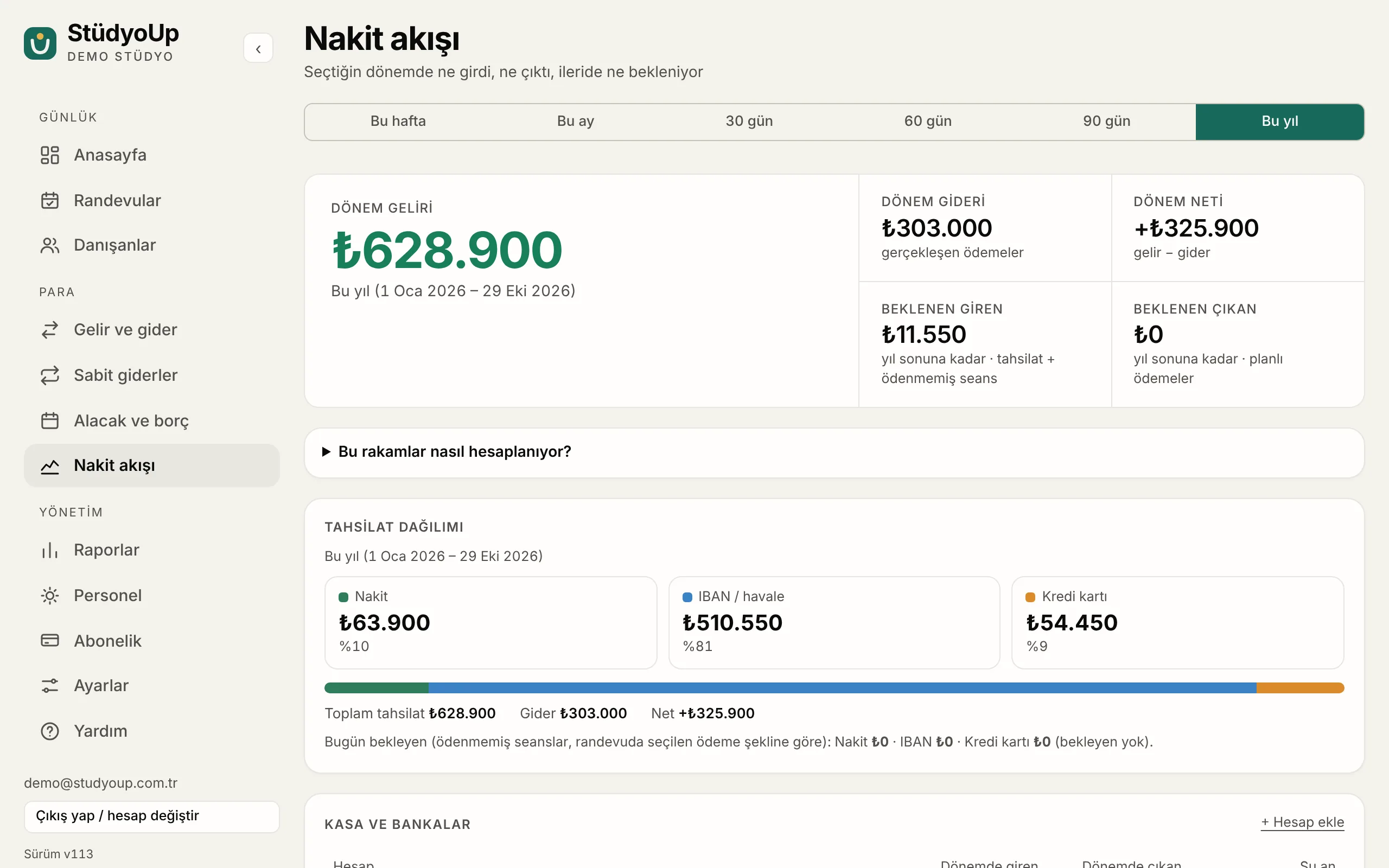Click the Raporlar bar chart icon

50,550
